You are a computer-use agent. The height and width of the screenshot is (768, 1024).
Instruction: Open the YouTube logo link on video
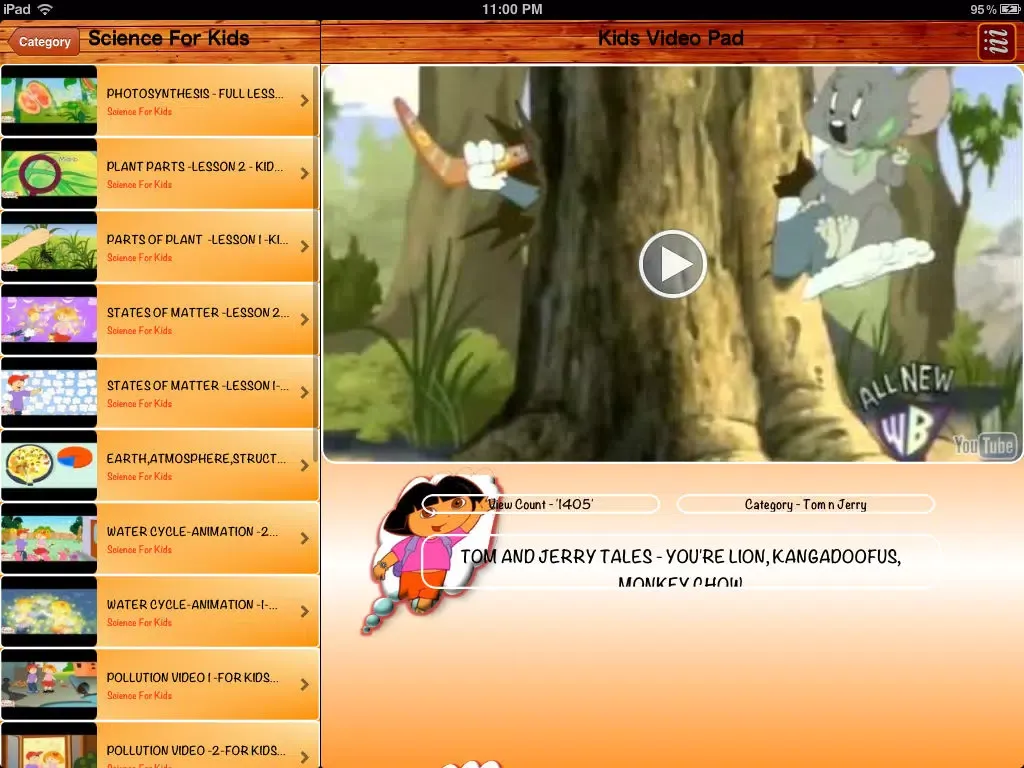point(984,445)
